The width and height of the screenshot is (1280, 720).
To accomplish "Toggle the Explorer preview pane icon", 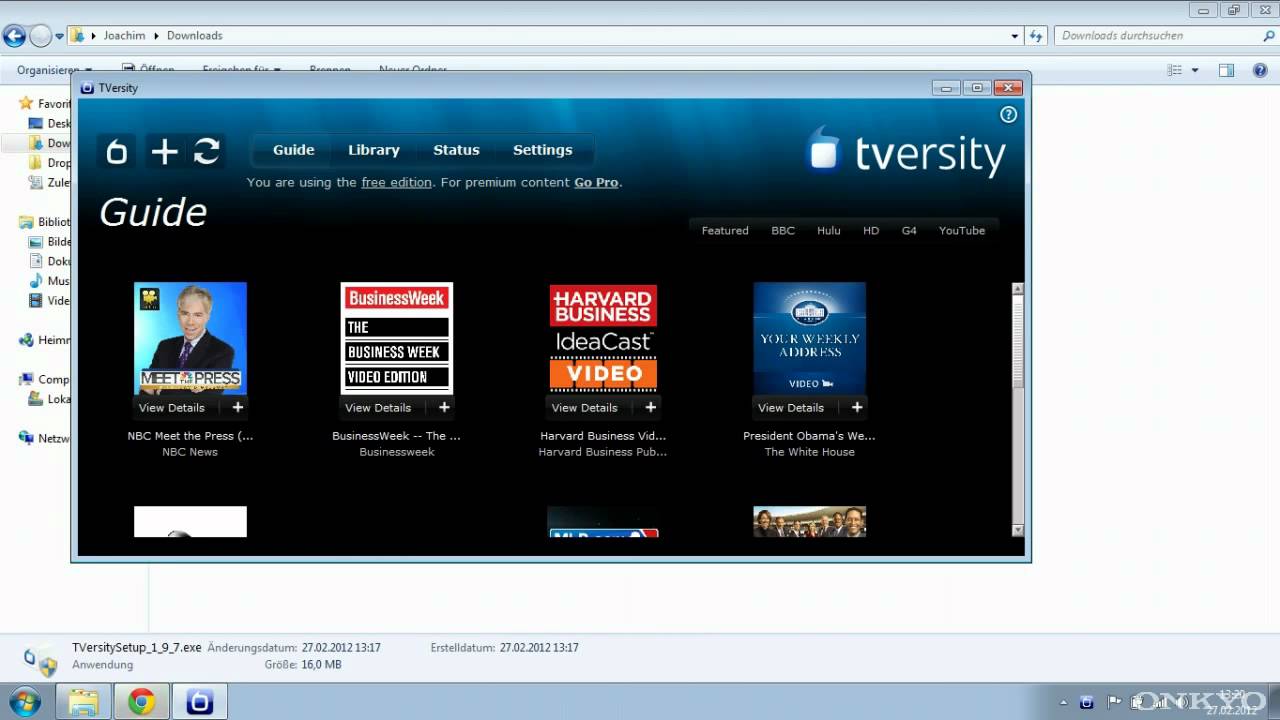I will pyautogui.click(x=1226, y=70).
